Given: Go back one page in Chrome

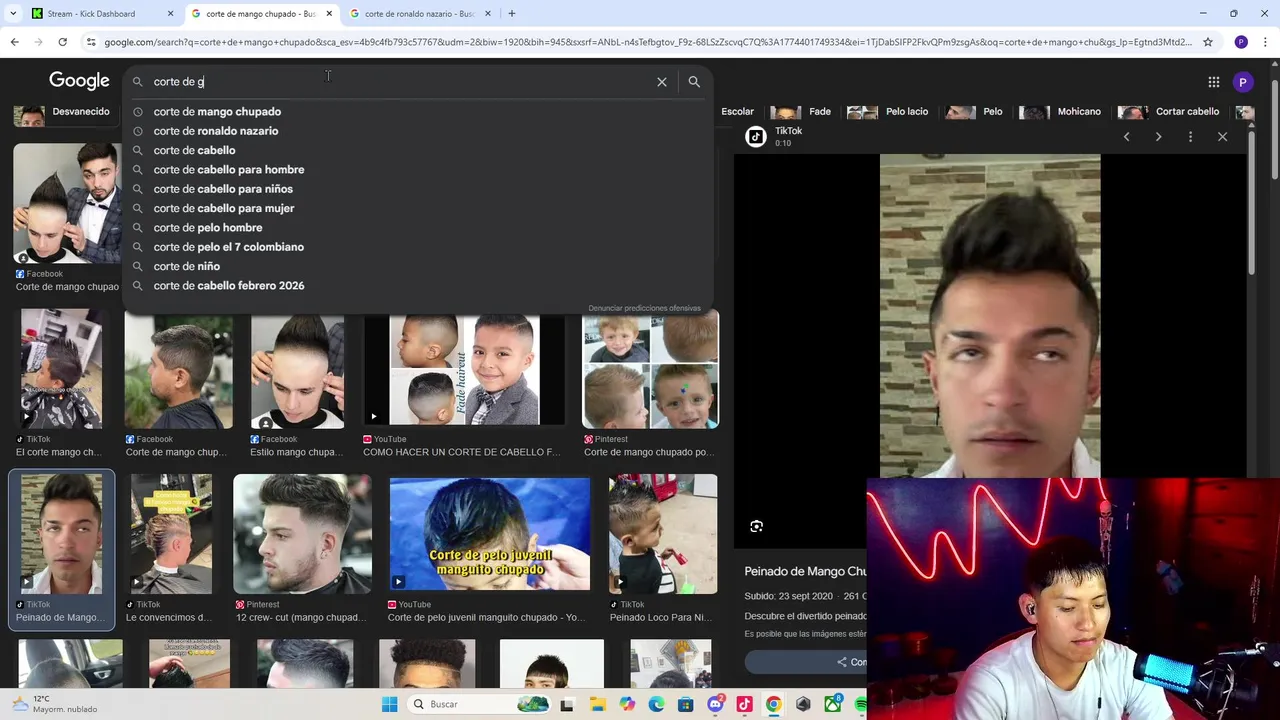Looking at the screenshot, I should (14, 42).
